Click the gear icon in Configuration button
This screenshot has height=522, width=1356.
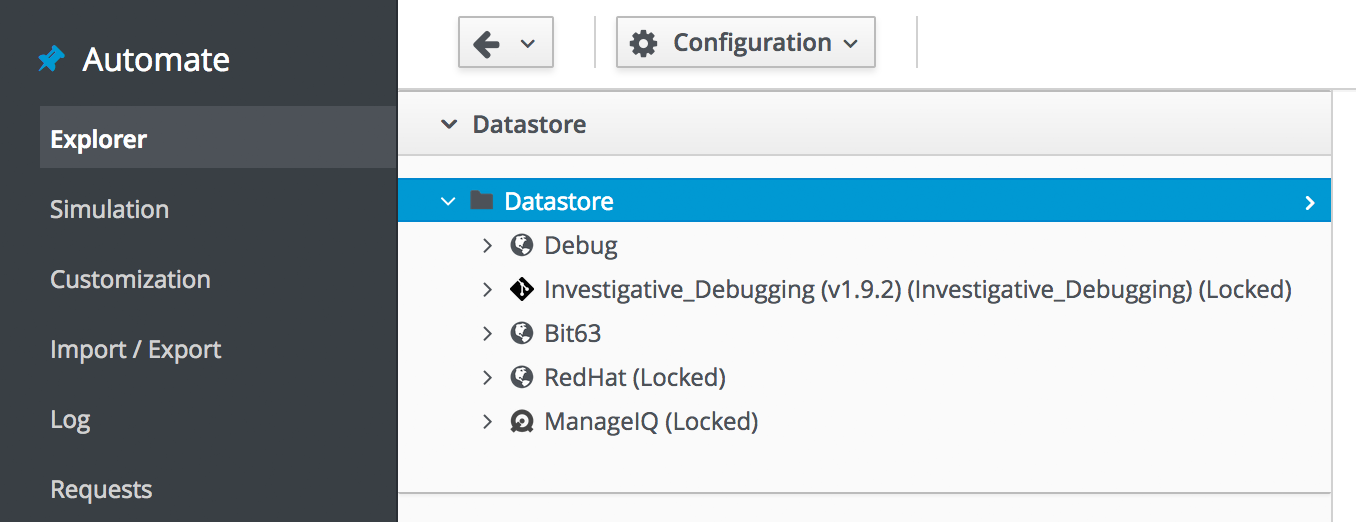coord(644,43)
